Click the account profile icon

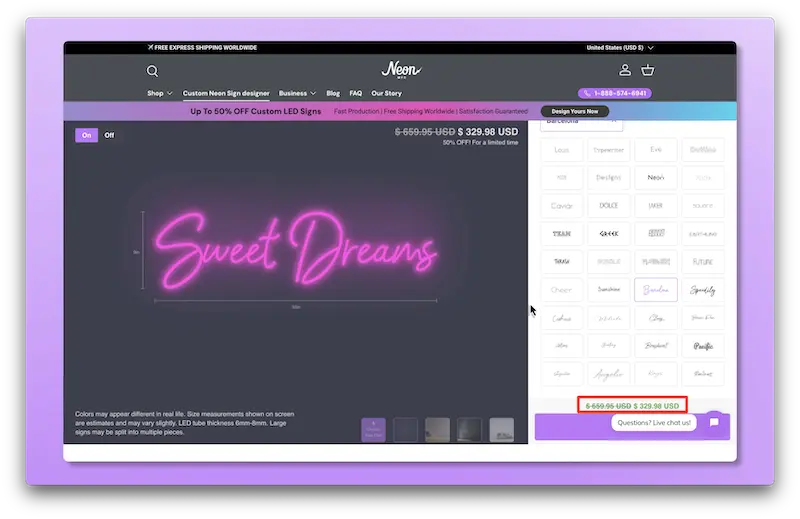coord(625,70)
